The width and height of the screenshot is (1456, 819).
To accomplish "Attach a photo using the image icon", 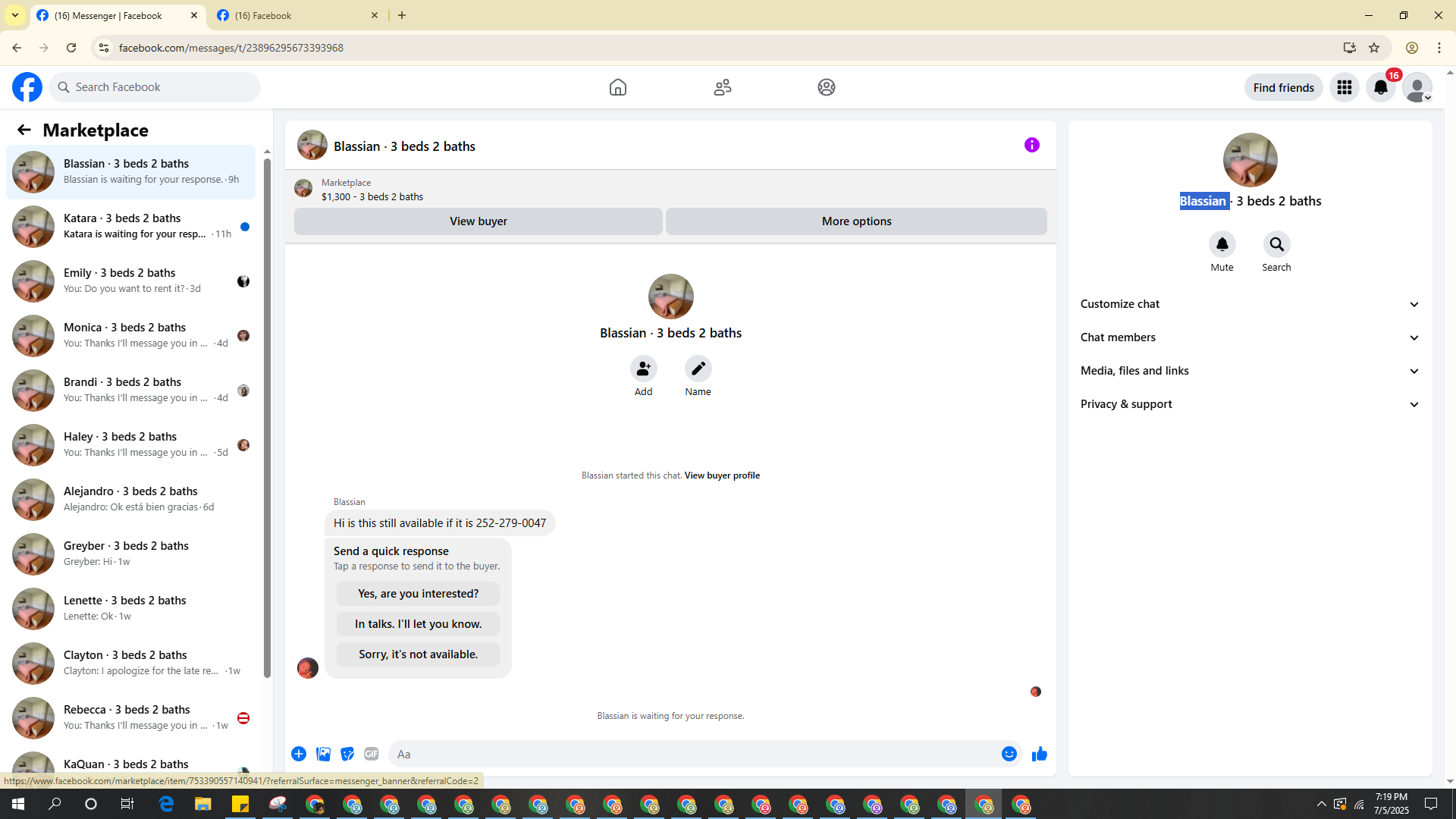I will [x=323, y=754].
